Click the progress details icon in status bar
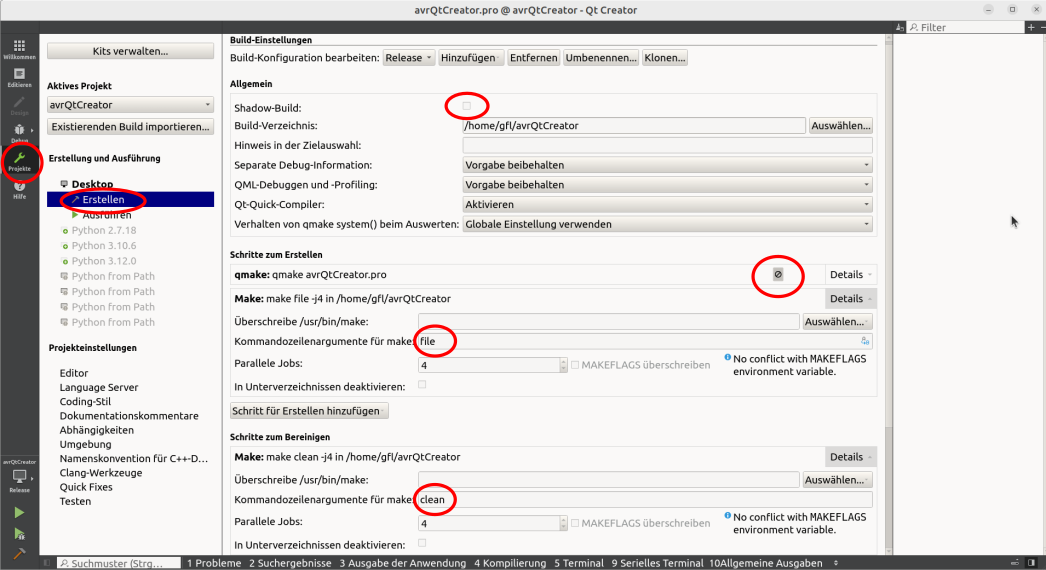Screen dimensions: 1046x570 pos(1015,563)
